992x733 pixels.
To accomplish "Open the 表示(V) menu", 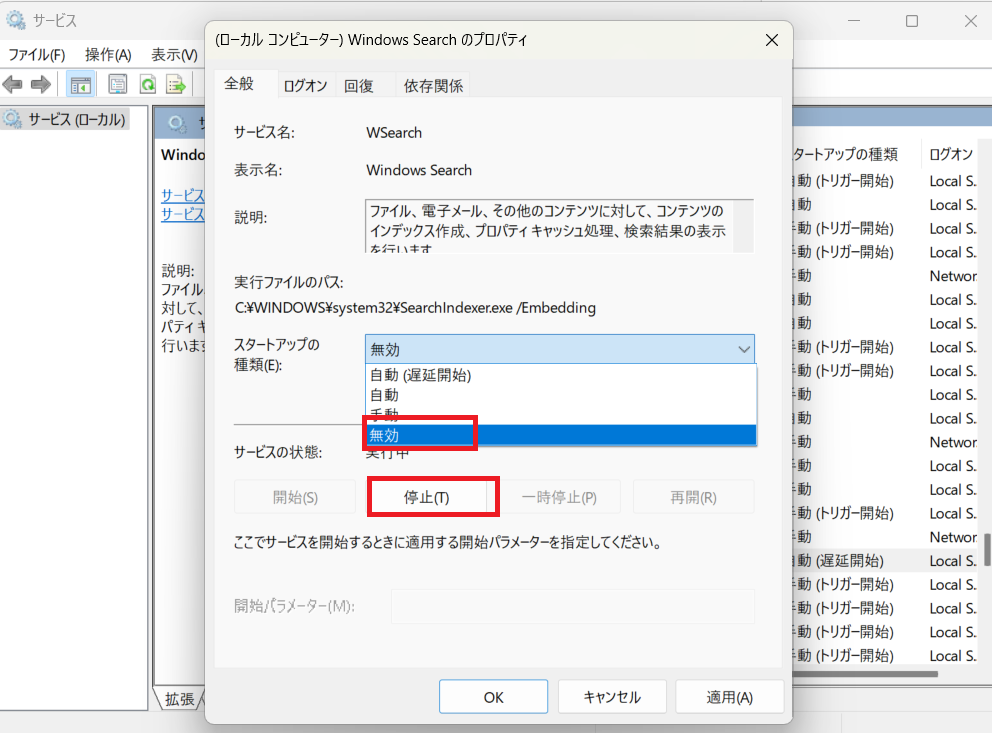I will pyautogui.click(x=174, y=55).
